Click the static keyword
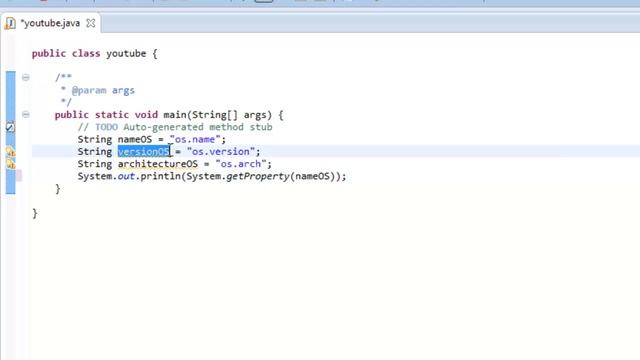Viewport: 640px width, 360px height. click(112, 115)
